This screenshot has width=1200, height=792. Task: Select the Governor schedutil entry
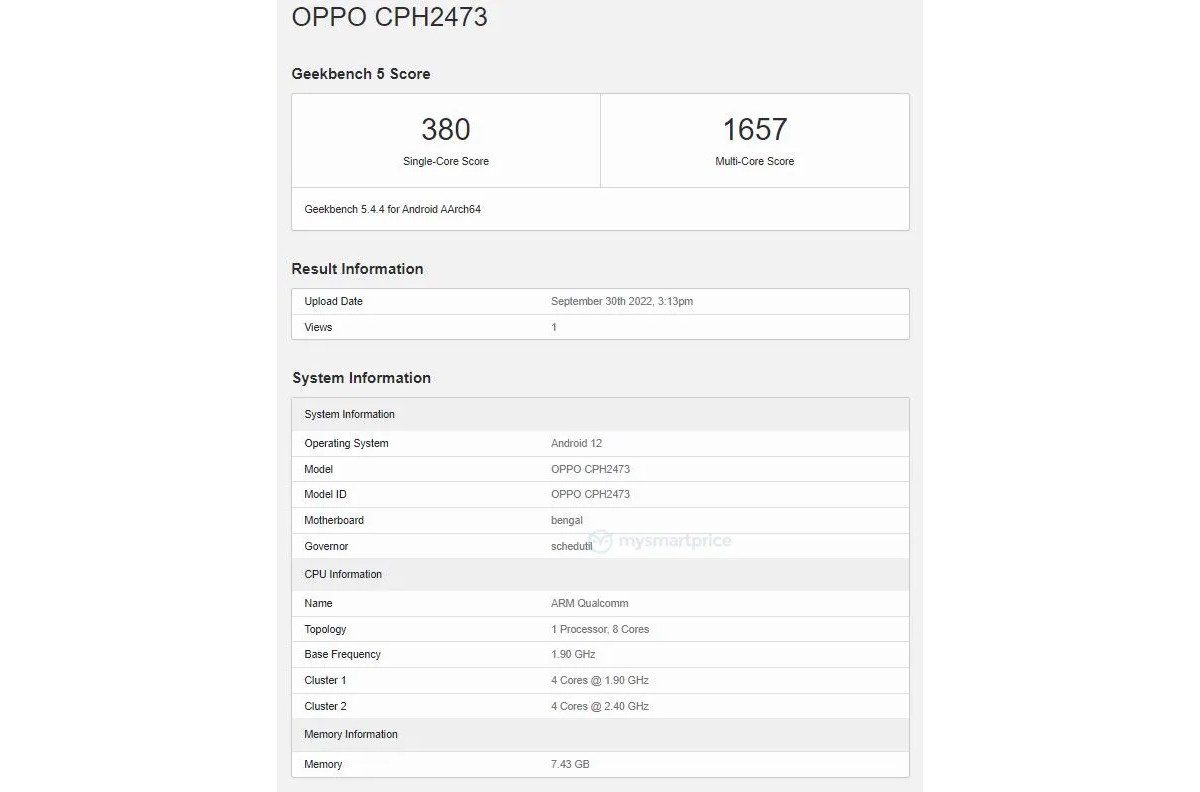tap(572, 546)
